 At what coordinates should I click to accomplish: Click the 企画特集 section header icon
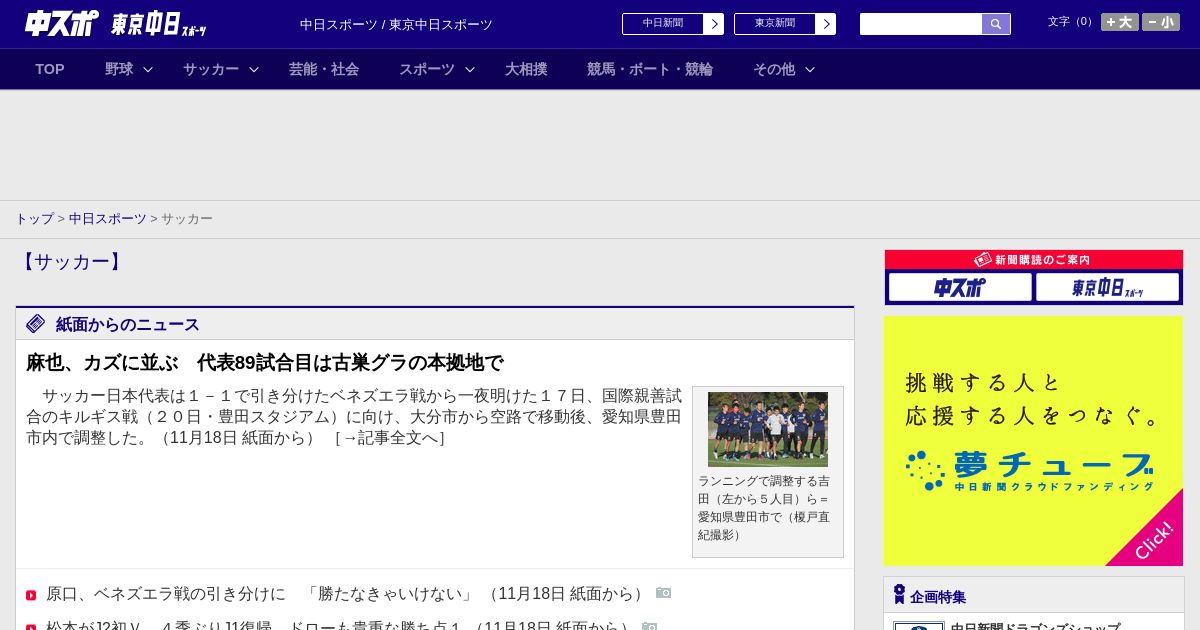[899, 595]
